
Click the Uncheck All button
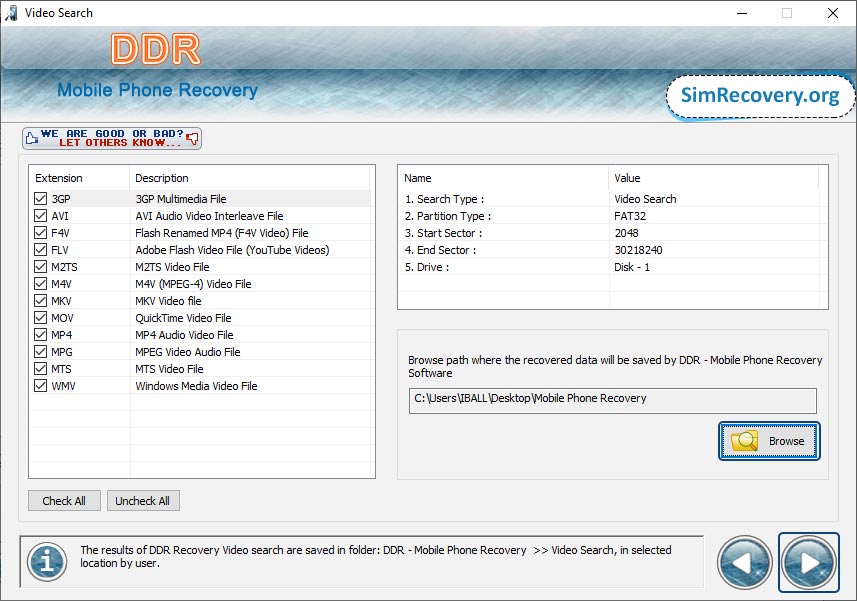click(143, 500)
